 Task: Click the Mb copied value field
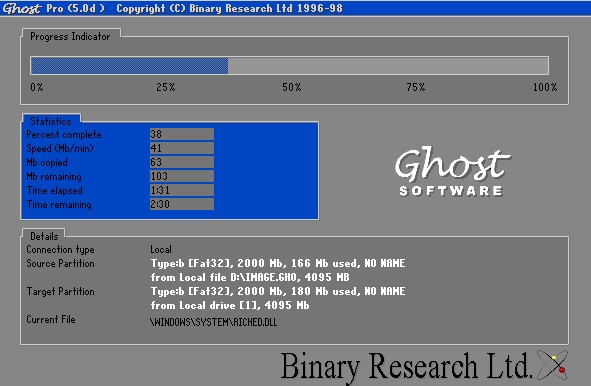(x=182, y=162)
